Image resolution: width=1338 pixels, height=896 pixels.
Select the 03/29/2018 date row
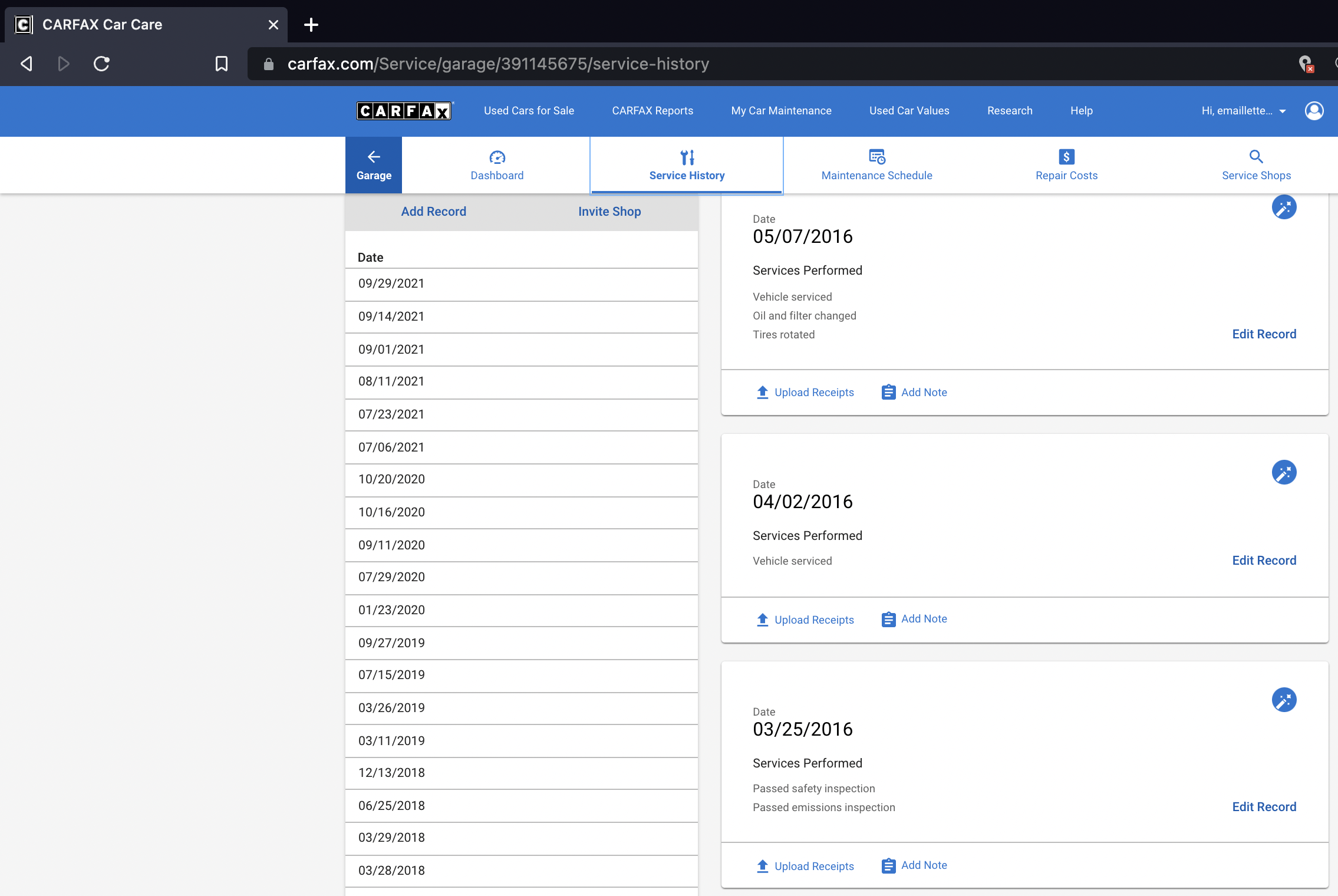[x=522, y=838]
